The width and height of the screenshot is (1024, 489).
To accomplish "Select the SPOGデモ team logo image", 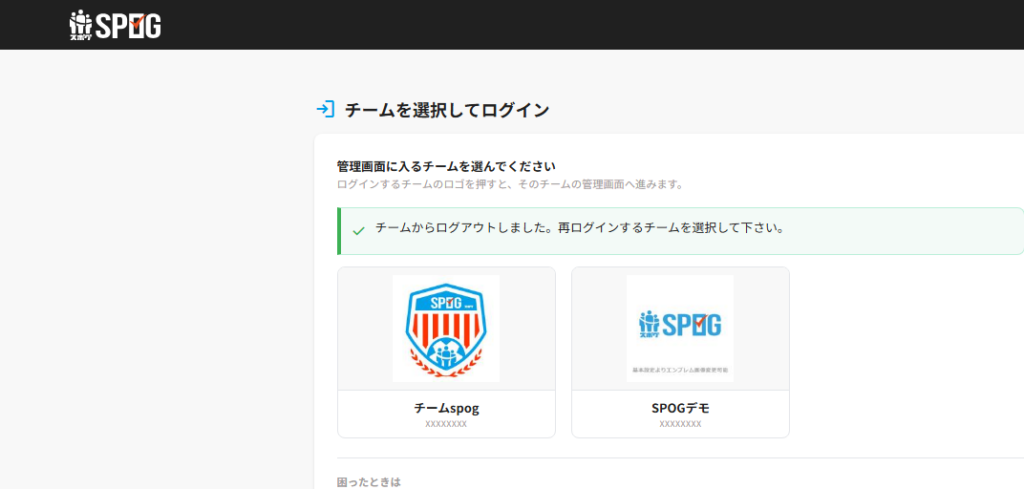I will pos(680,328).
